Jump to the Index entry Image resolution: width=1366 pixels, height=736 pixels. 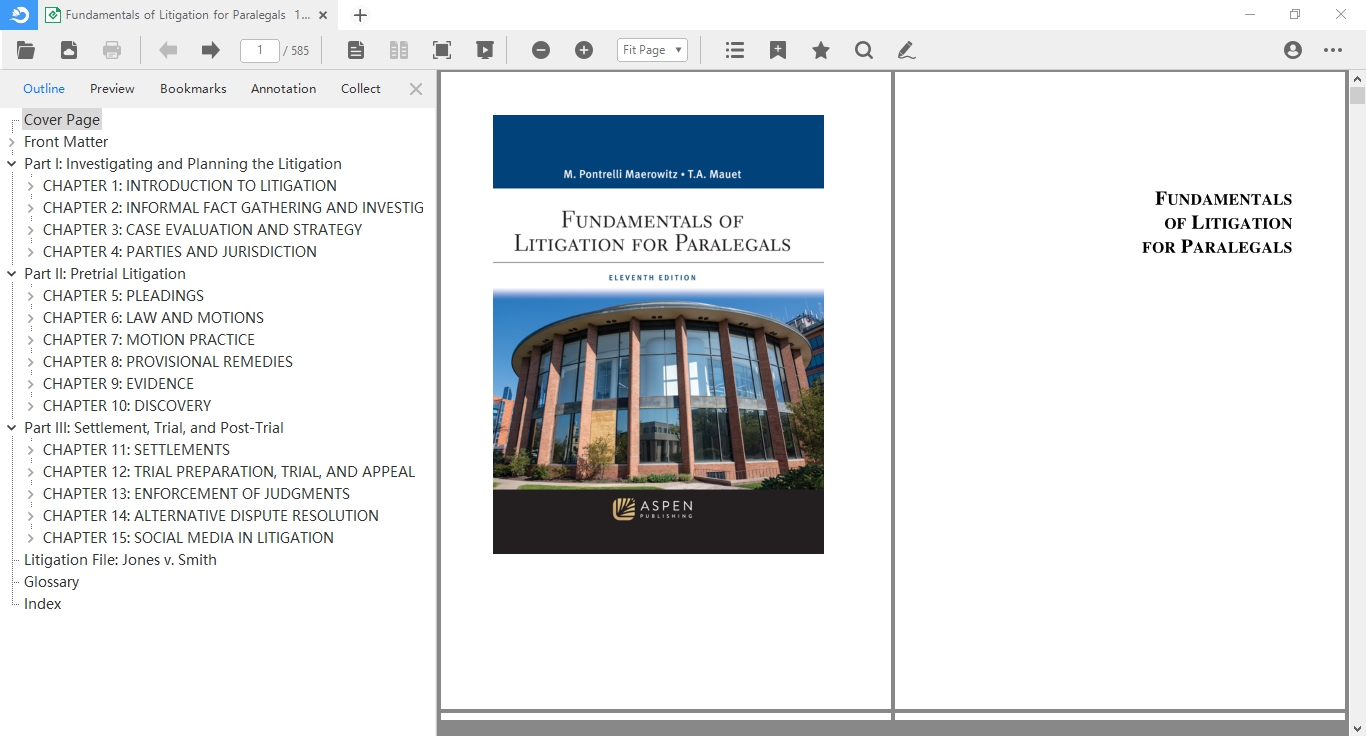point(43,604)
